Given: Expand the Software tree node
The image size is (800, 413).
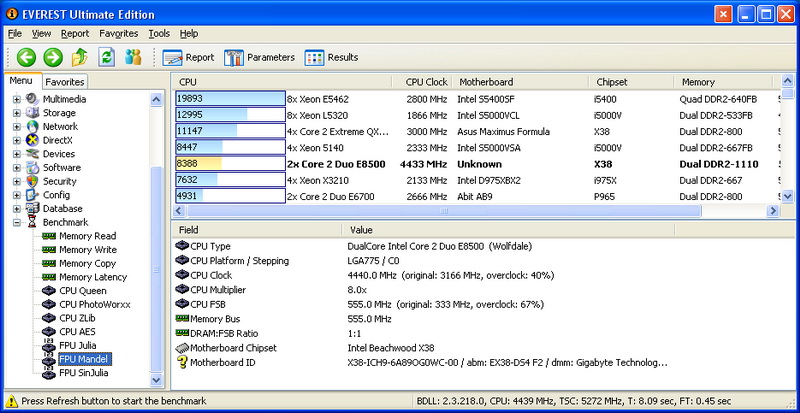Looking at the screenshot, I should click(17, 167).
